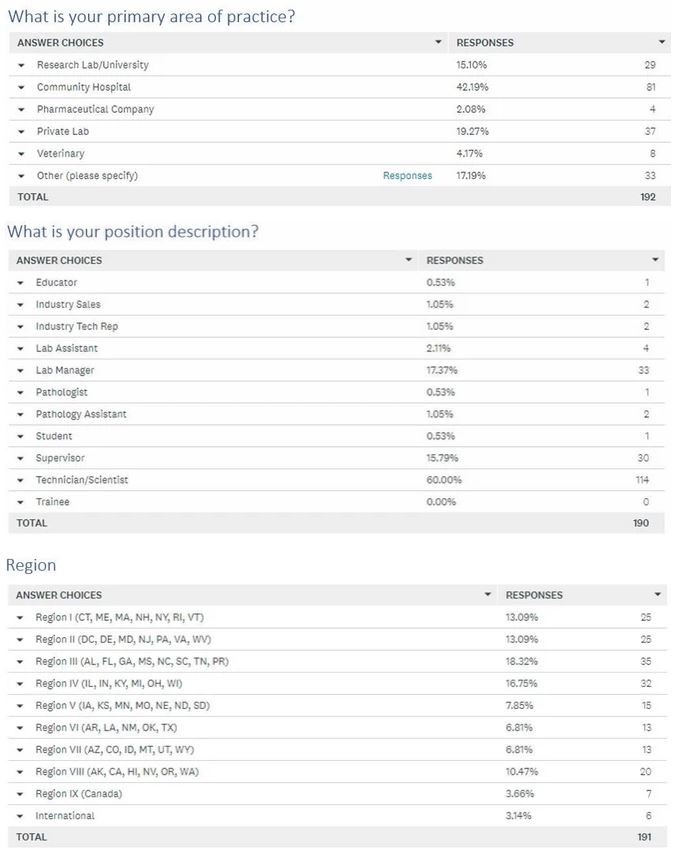Open the Responses link for Other (please specify)
Screen dimensions: 674x852
click(407, 175)
